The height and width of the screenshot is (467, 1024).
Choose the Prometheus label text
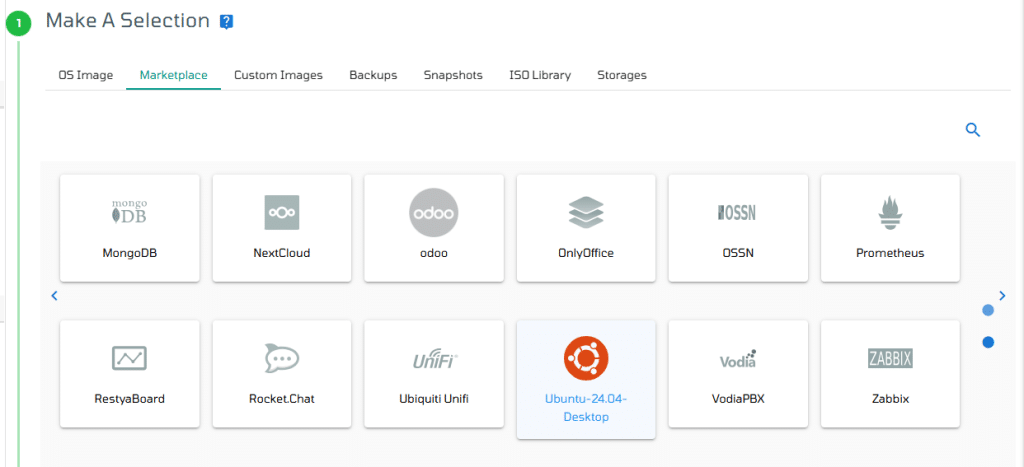pos(890,253)
